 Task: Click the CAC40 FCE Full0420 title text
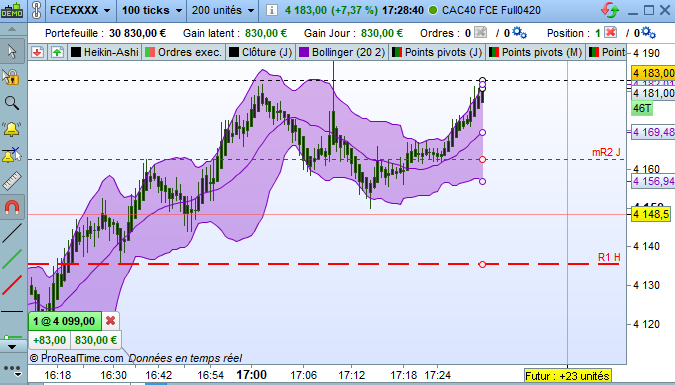coord(491,10)
